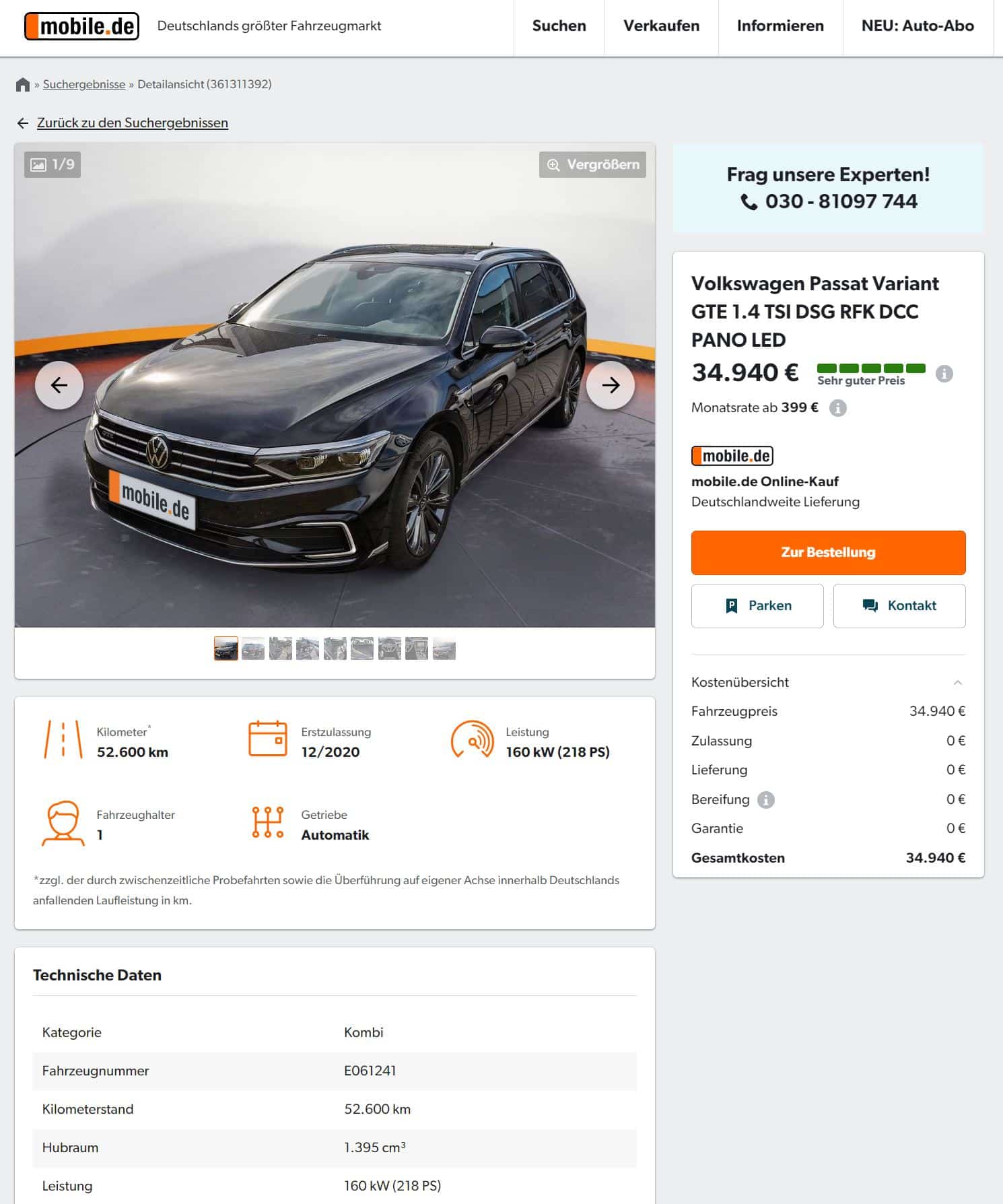Park this car with Parken button
1003x1204 pixels.
click(x=757, y=606)
